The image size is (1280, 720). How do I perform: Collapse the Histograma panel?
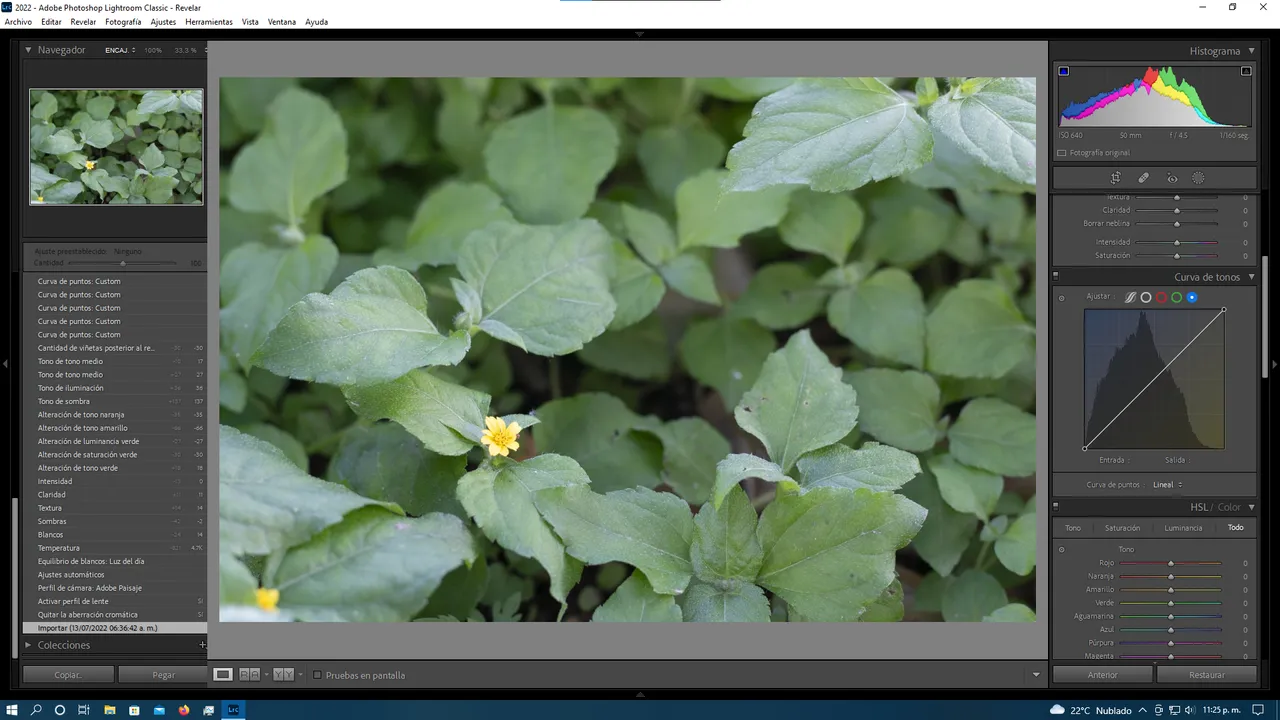(1251, 51)
